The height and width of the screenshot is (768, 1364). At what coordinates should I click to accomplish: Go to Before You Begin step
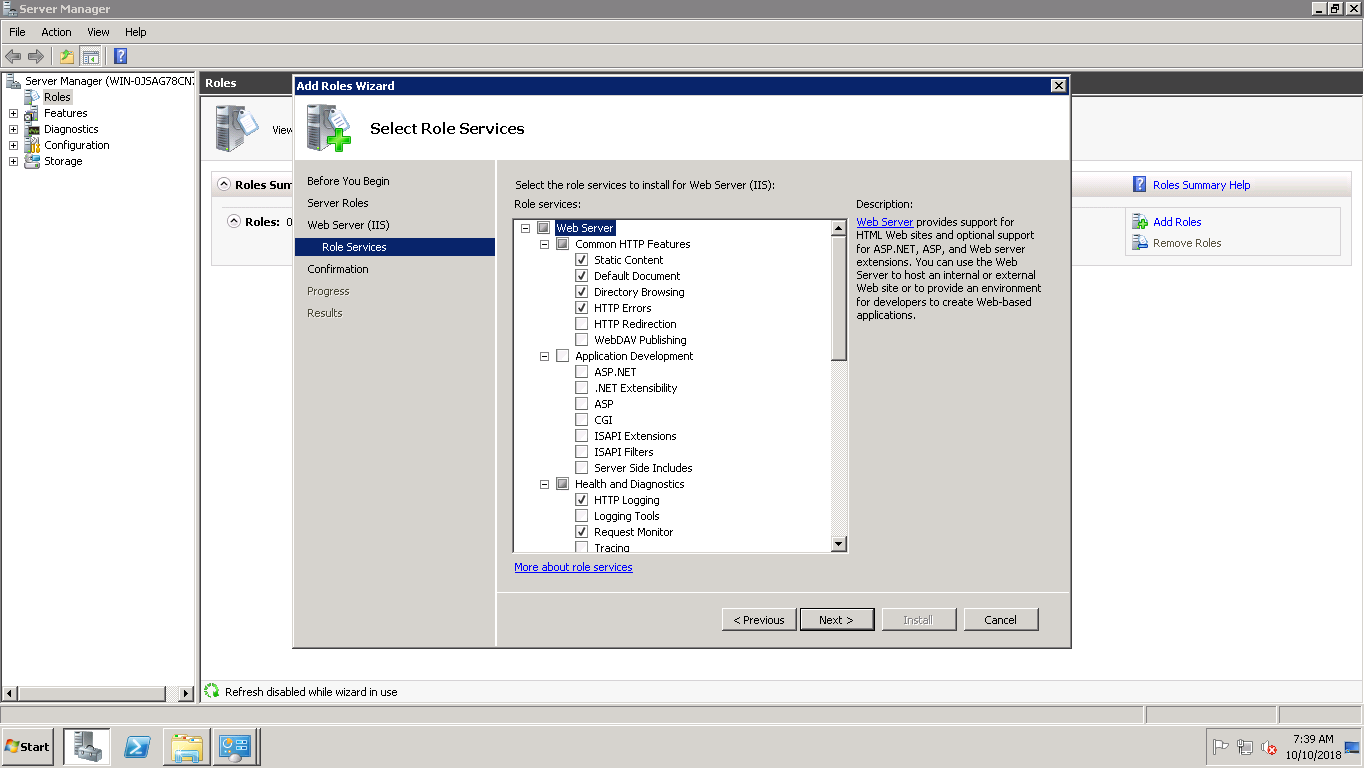(x=348, y=181)
